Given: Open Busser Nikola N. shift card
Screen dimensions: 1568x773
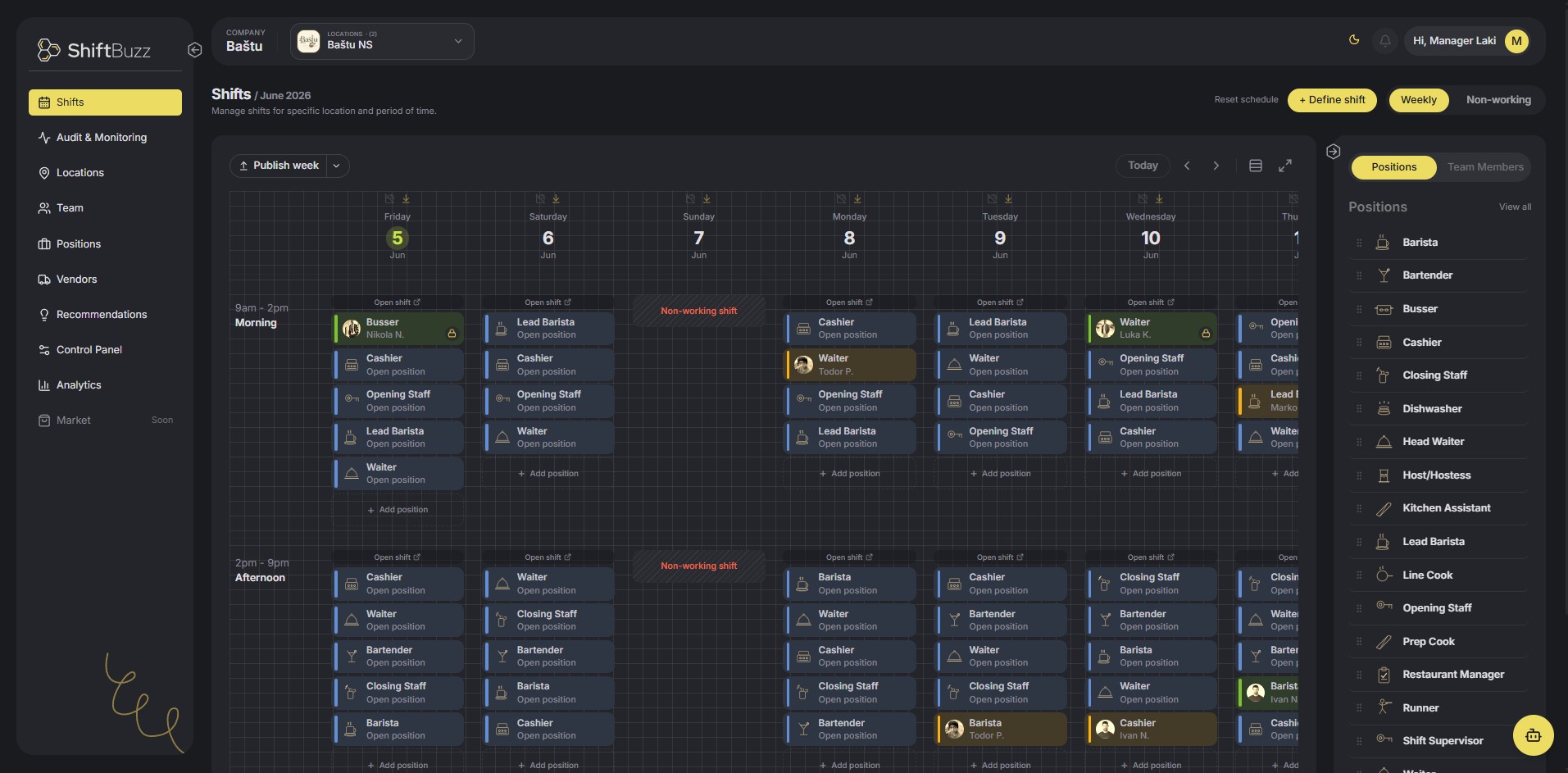Looking at the screenshot, I should coord(398,329).
